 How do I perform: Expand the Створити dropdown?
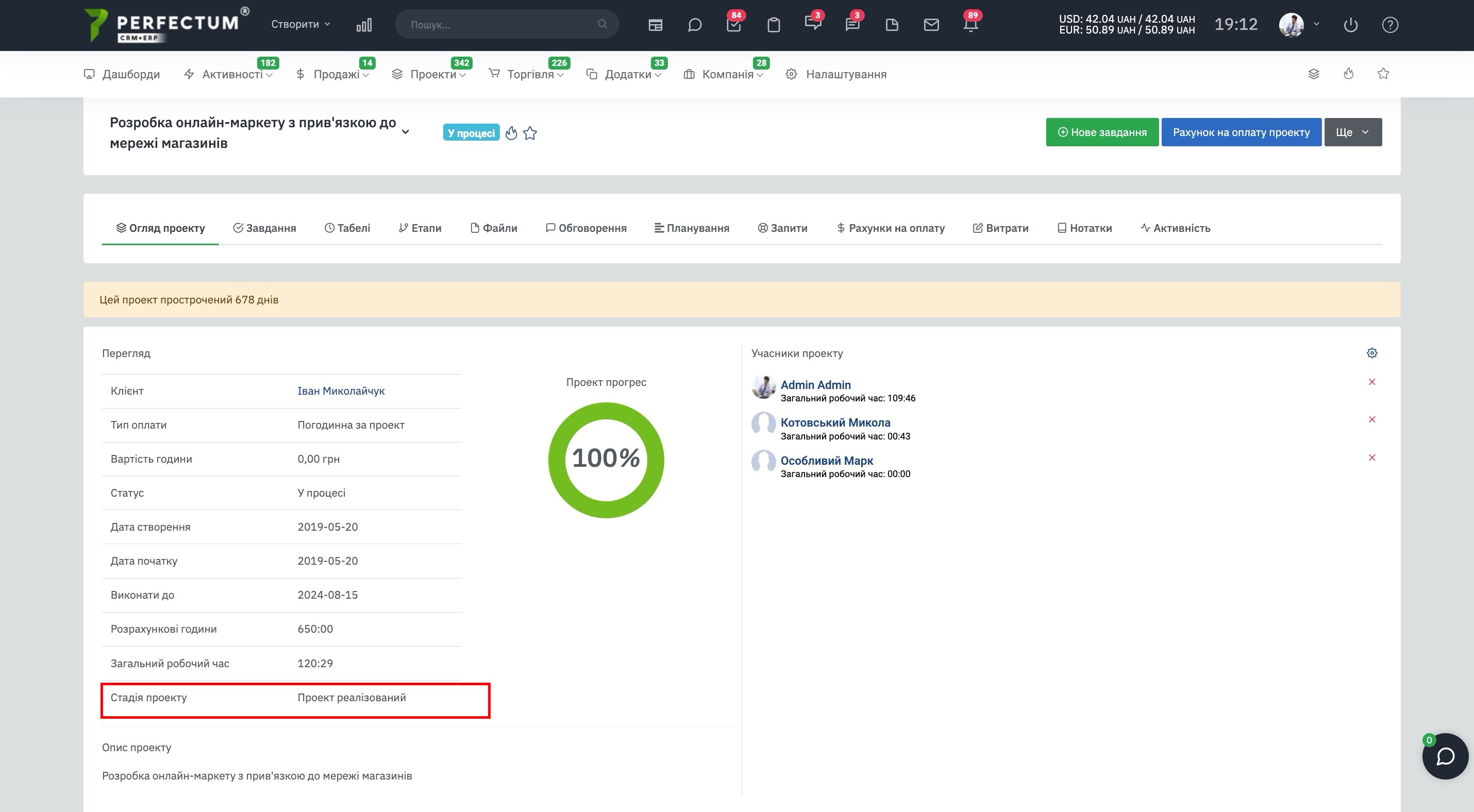[x=300, y=24]
